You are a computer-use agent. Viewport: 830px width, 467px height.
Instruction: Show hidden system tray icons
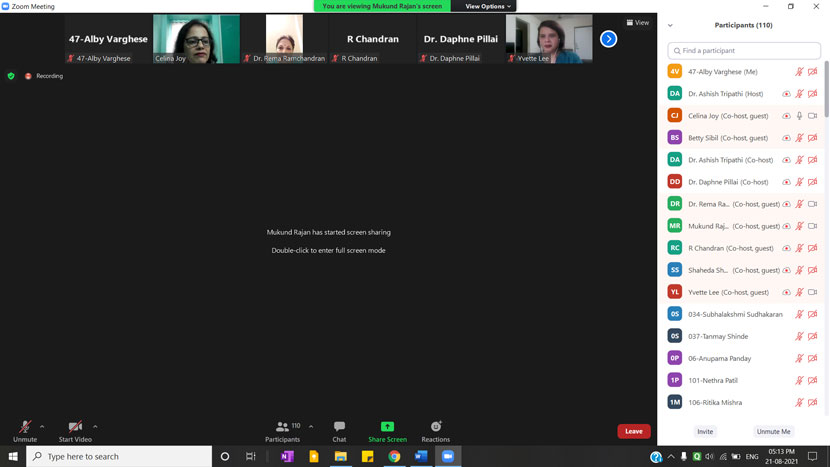[x=671, y=456]
